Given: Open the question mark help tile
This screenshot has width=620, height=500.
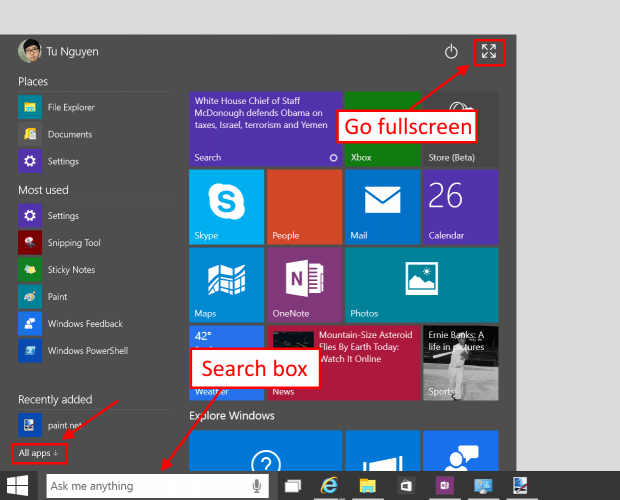Looking at the screenshot, I should [265, 451].
